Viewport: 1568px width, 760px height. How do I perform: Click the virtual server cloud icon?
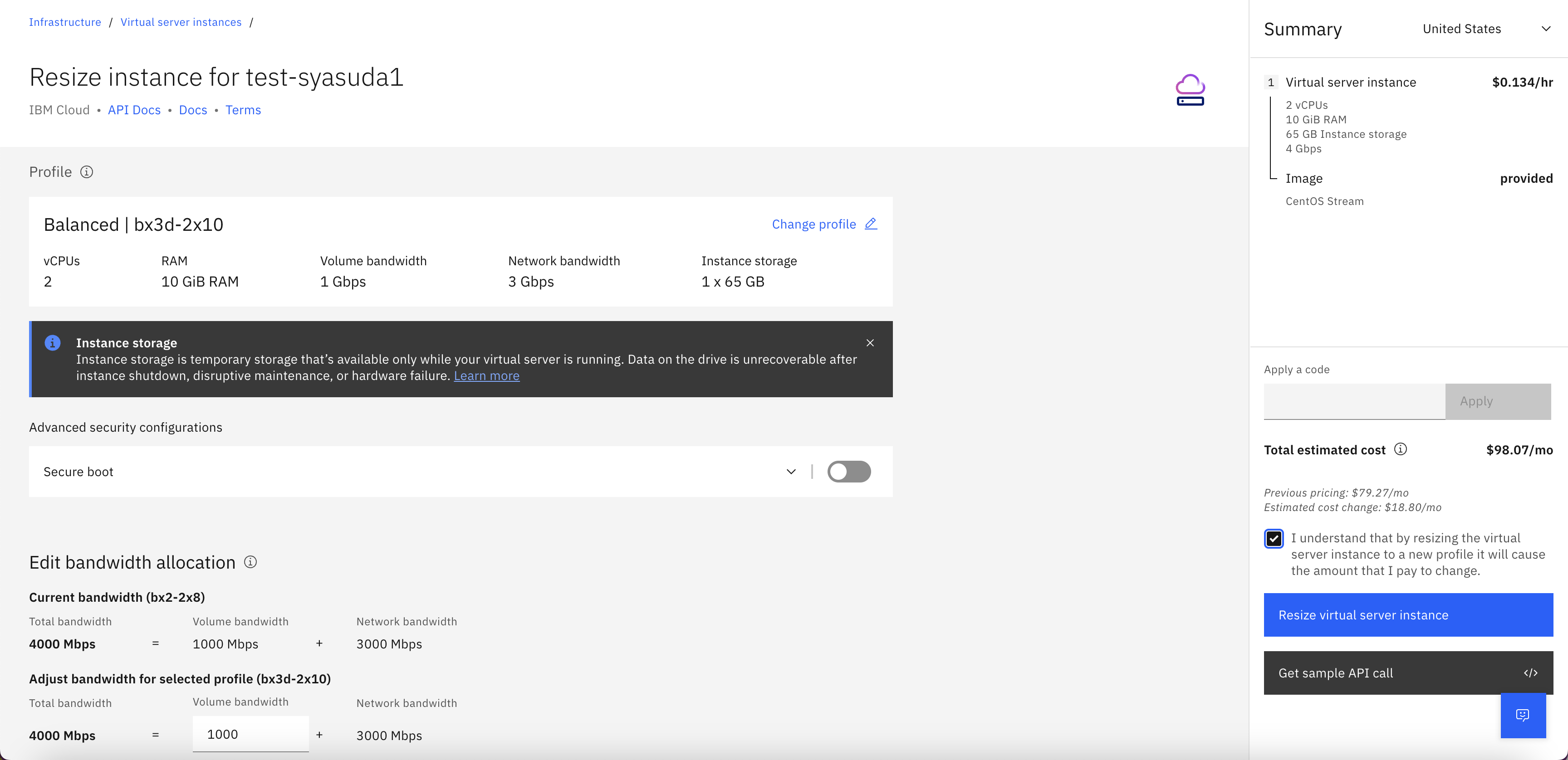pyautogui.click(x=1190, y=90)
